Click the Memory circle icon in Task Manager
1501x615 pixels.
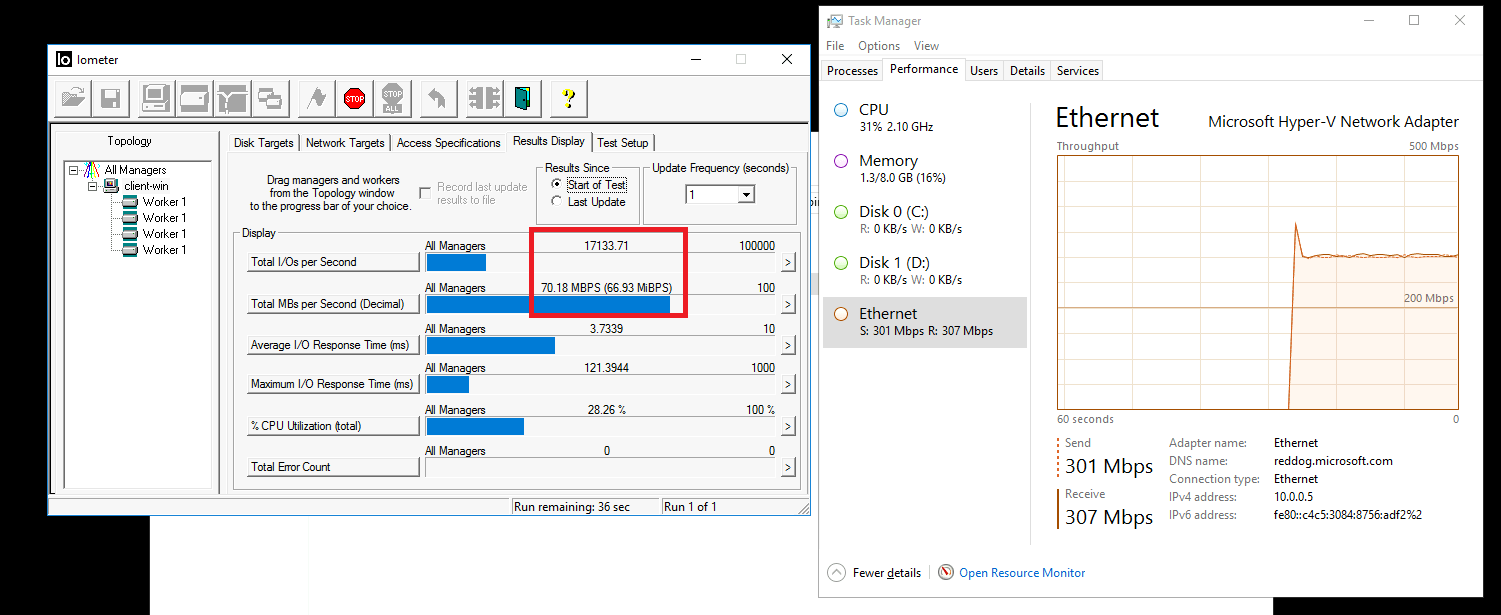tap(841, 161)
